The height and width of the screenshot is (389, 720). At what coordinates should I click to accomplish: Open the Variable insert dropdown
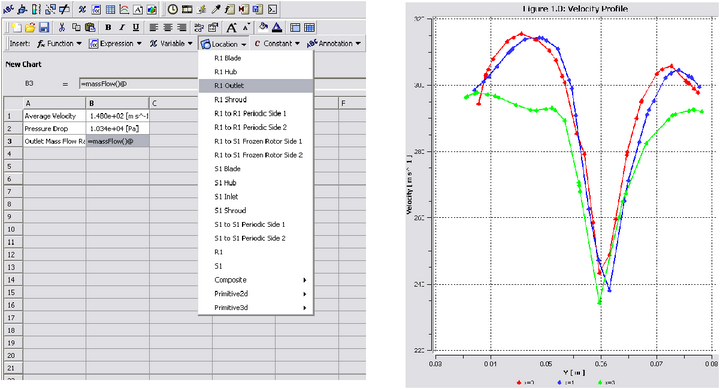(x=171, y=44)
